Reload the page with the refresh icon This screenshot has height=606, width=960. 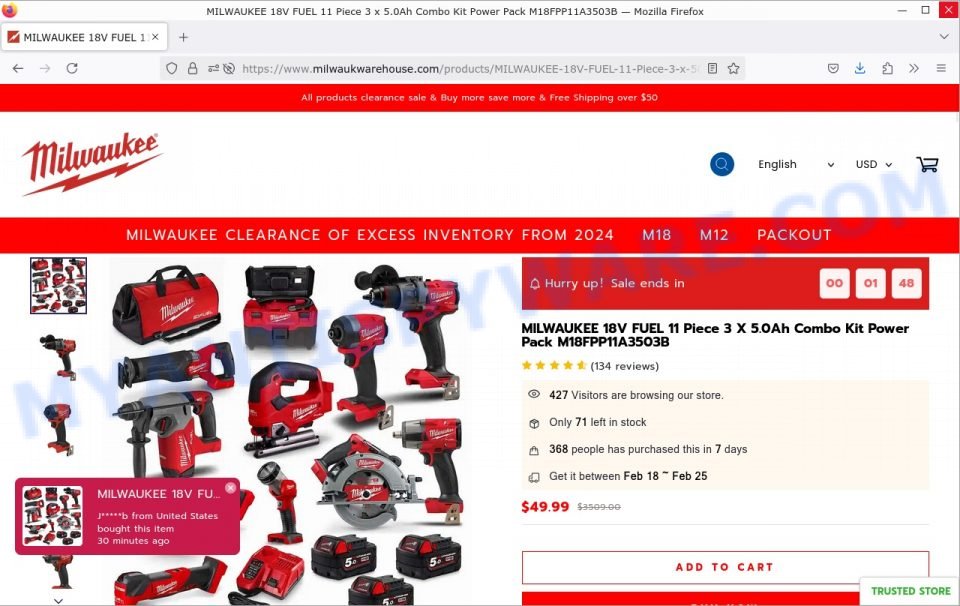[x=72, y=69]
